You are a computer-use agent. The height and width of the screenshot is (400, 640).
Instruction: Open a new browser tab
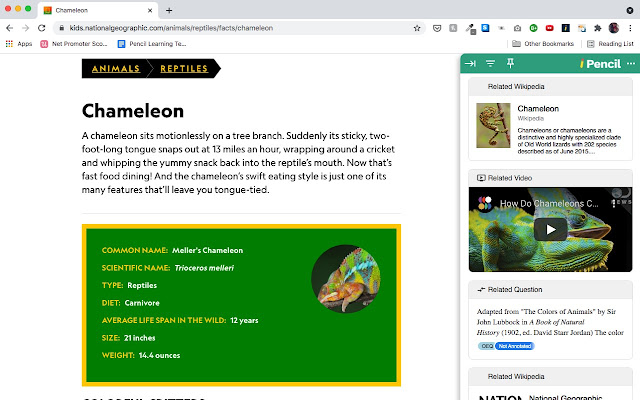pos(169,10)
